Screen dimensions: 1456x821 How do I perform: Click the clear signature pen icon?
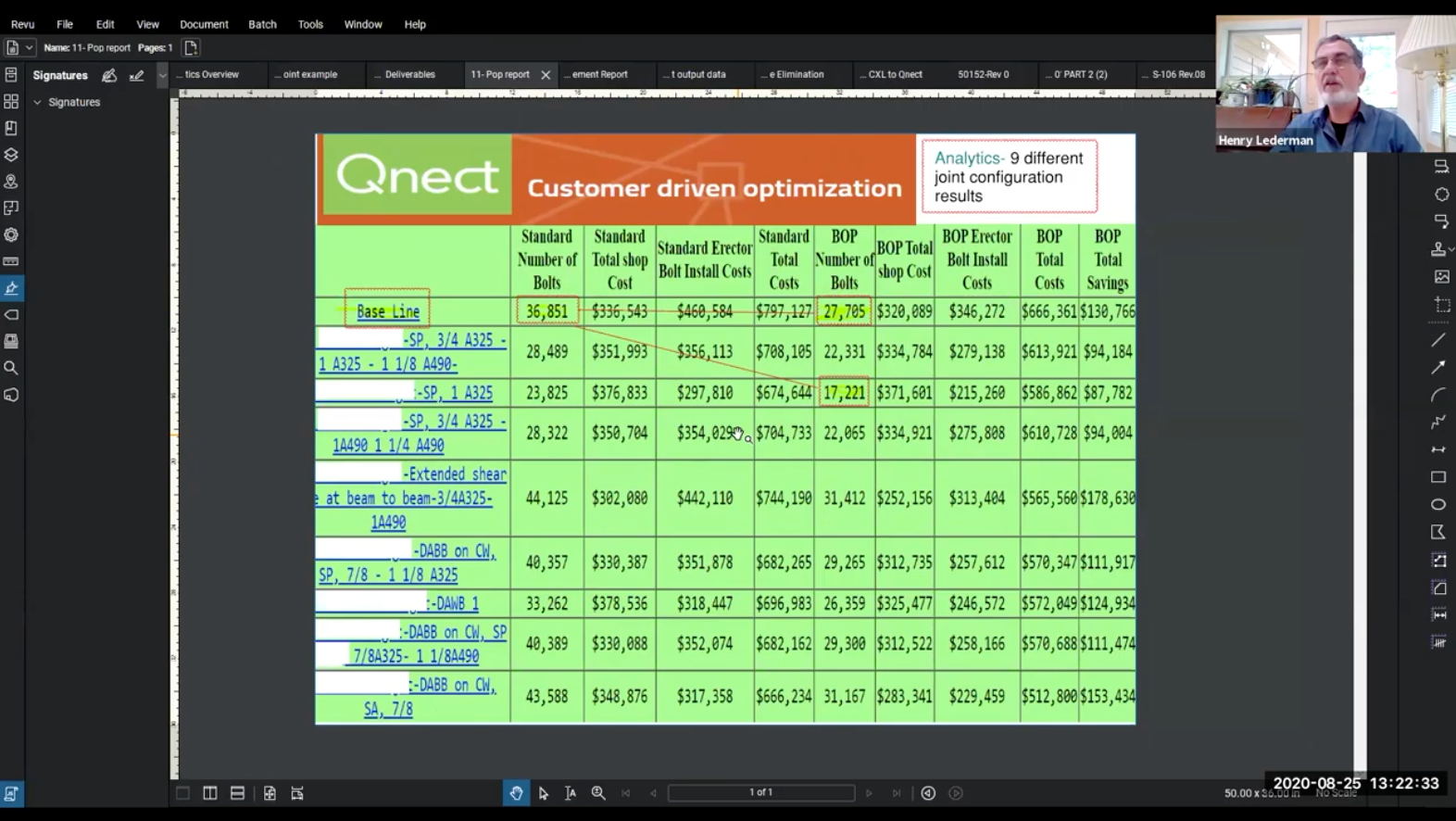tap(136, 75)
